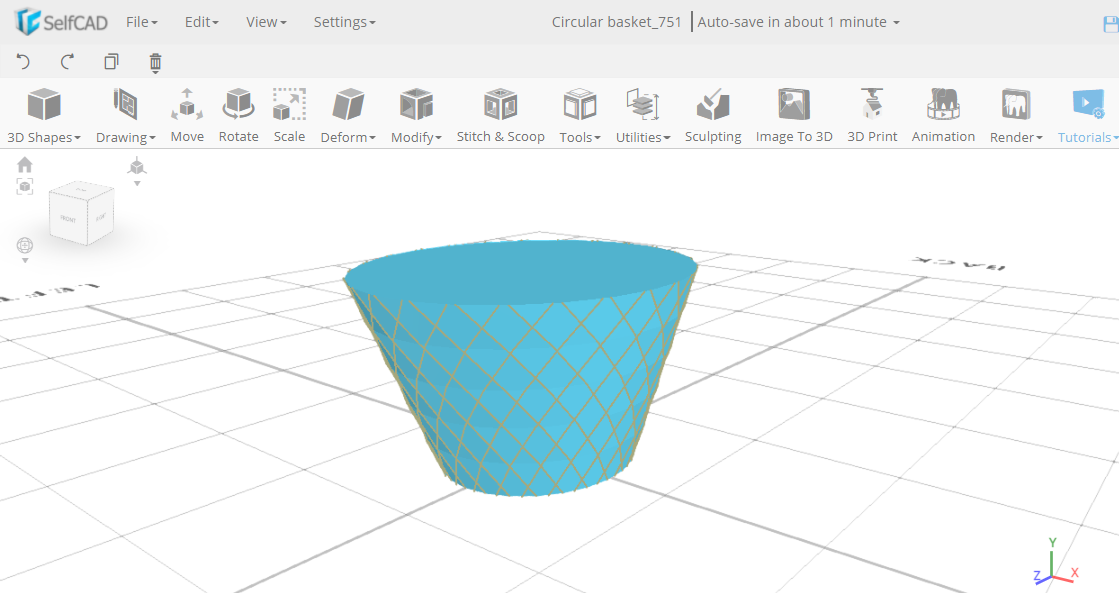Screen dimensions: 1119x593
Task: Open the Drawing tools
Action: point(126,104)
